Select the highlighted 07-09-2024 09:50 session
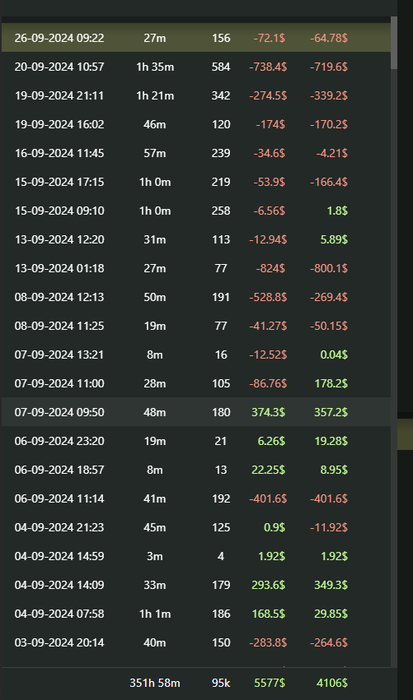 [x=196, y=412]
